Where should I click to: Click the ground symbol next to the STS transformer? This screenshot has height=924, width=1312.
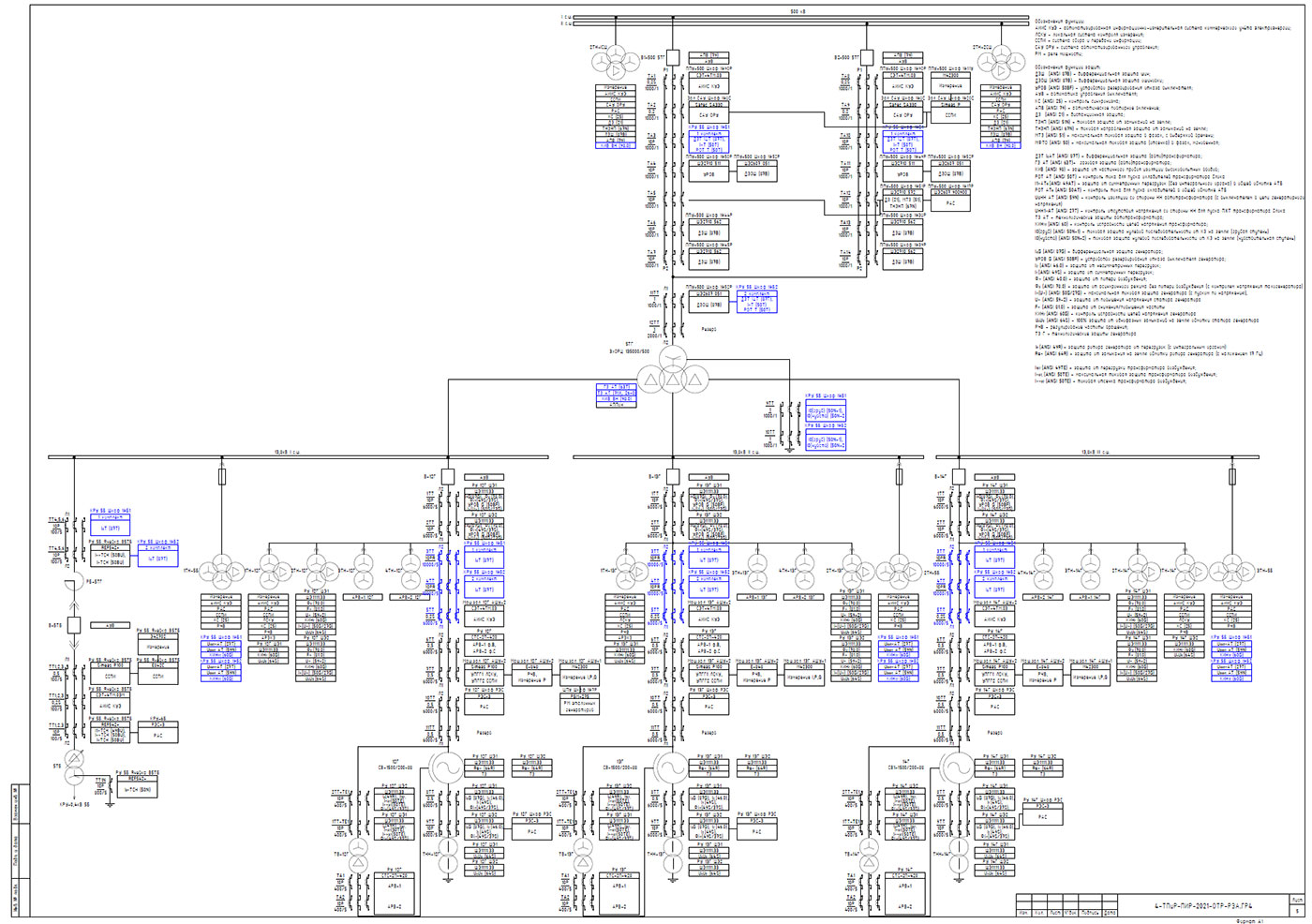[111, 804]
